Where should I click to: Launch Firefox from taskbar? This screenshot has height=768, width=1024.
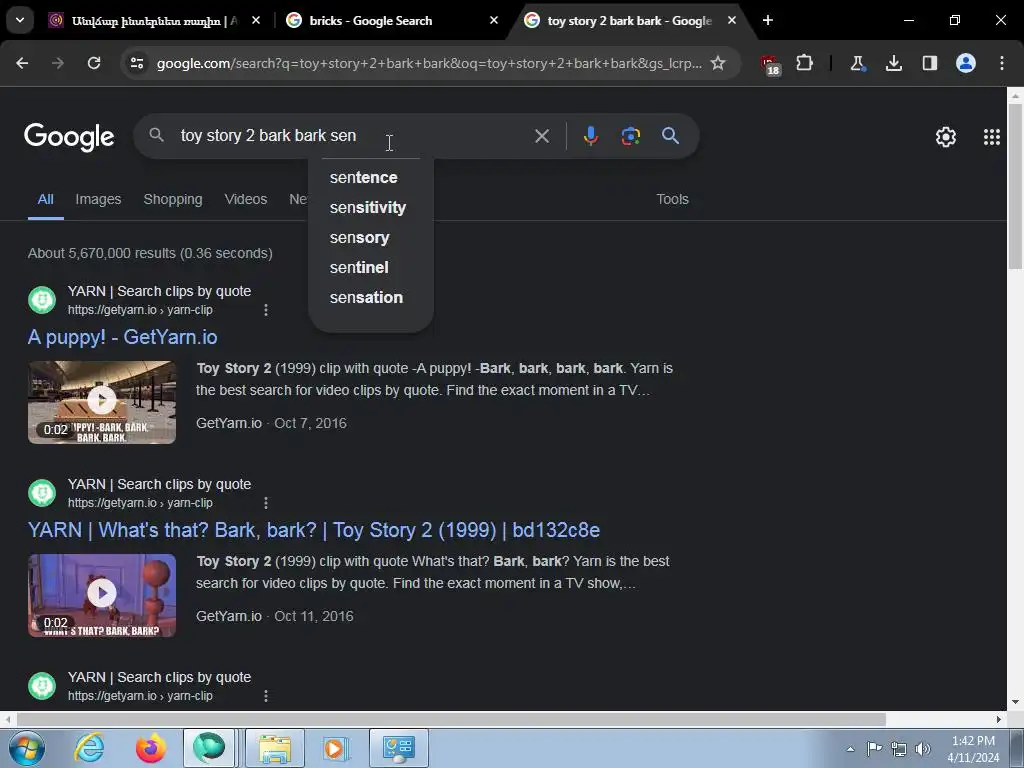click(150, 748)
